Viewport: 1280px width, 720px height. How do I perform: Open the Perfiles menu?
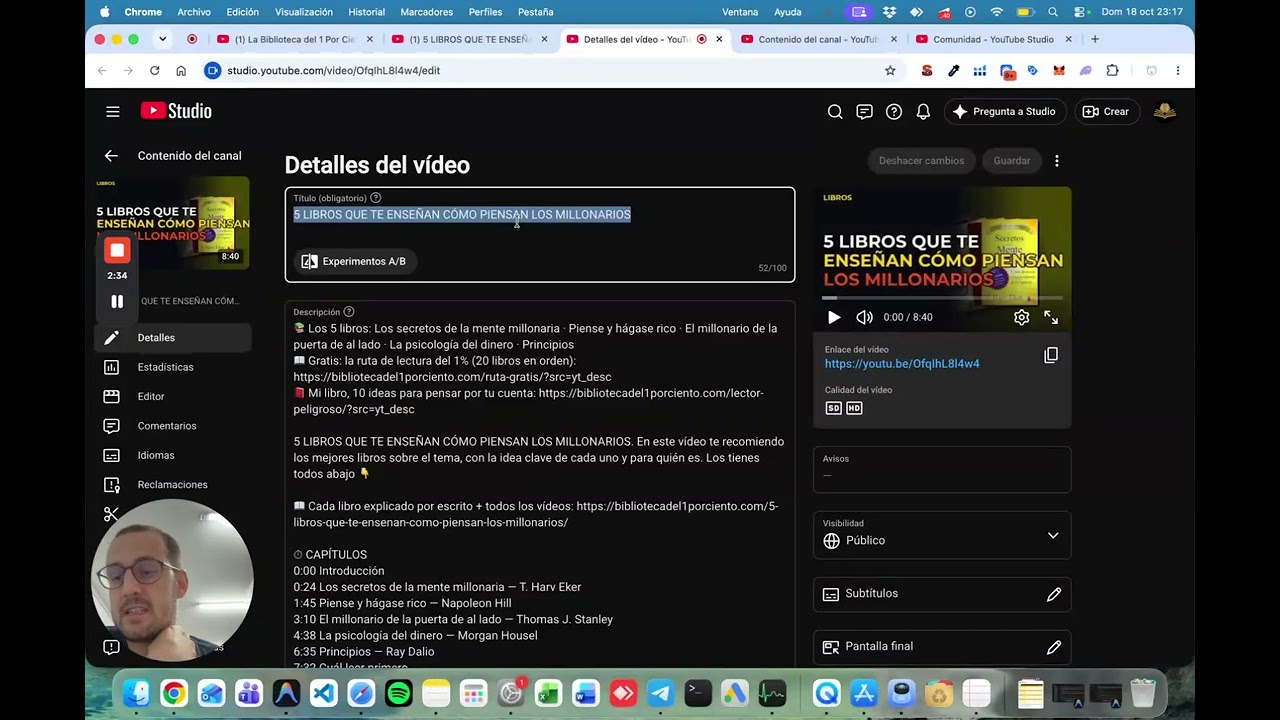[x=485, y=12]
